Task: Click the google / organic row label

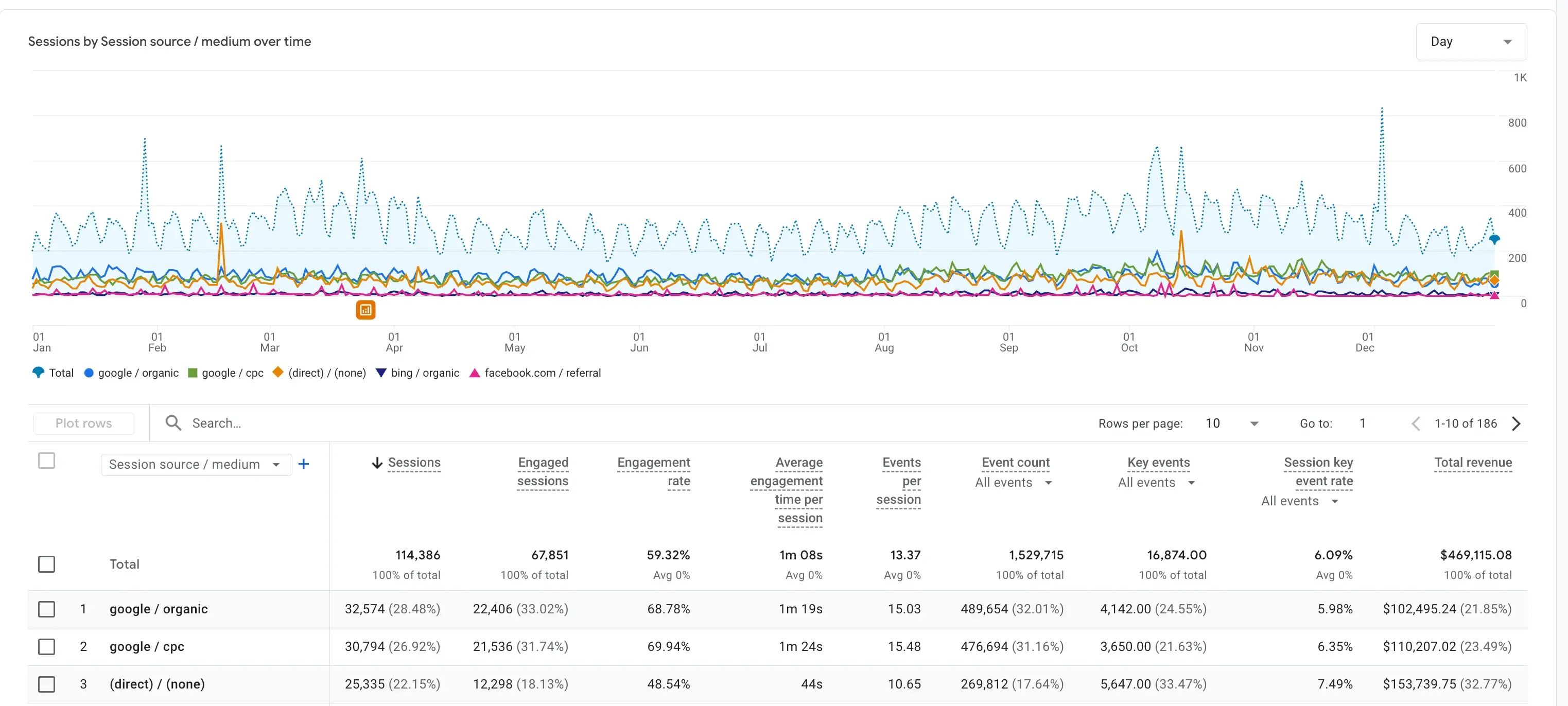Action: pos(158,609)
